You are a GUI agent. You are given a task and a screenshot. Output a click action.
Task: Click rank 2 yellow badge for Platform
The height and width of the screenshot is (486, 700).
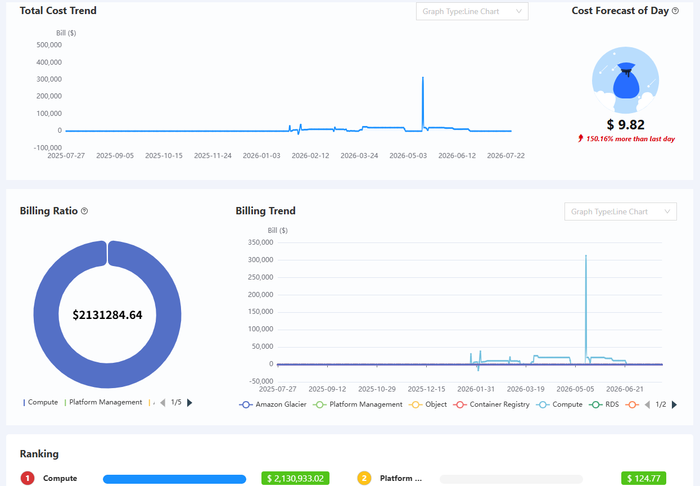click(x=364, y=478)
